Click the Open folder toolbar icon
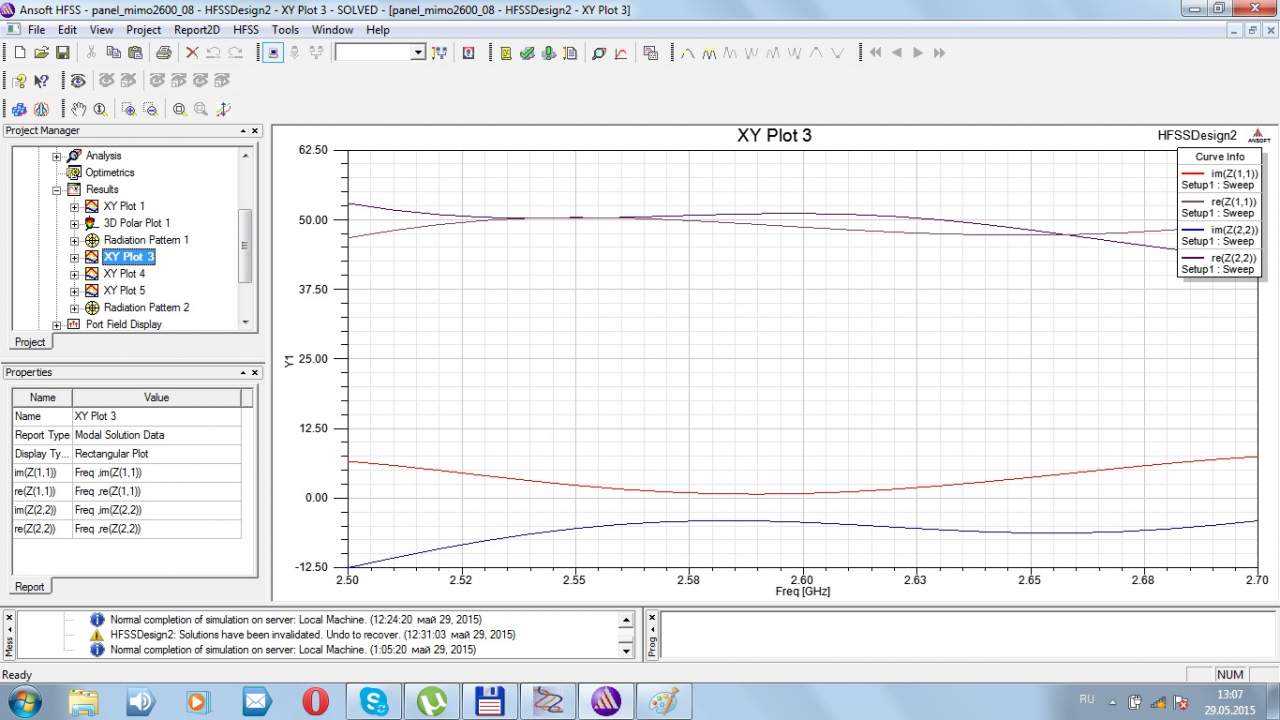 (41, 53)
